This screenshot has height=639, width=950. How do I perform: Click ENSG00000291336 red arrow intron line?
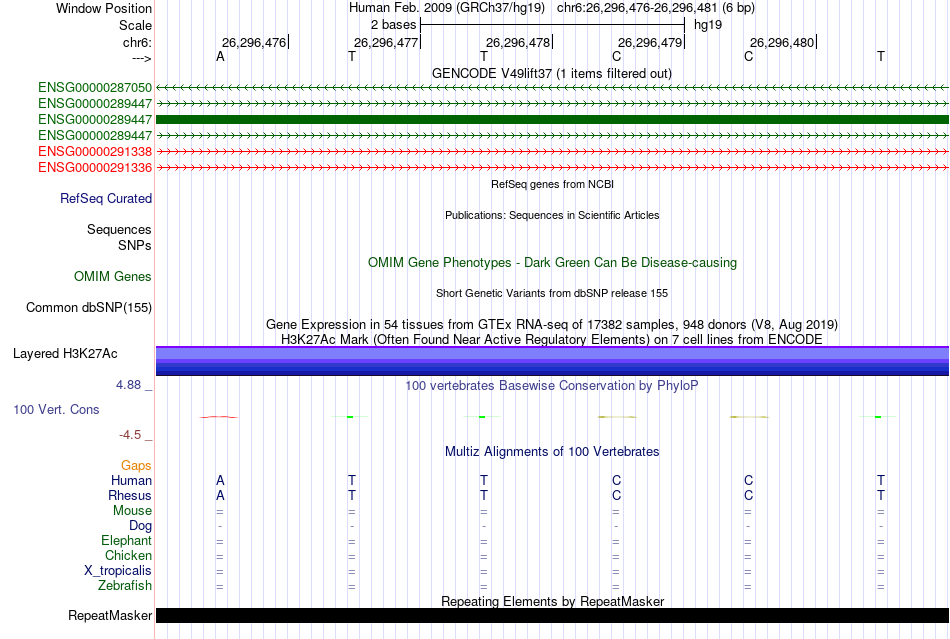click(552, 167)
